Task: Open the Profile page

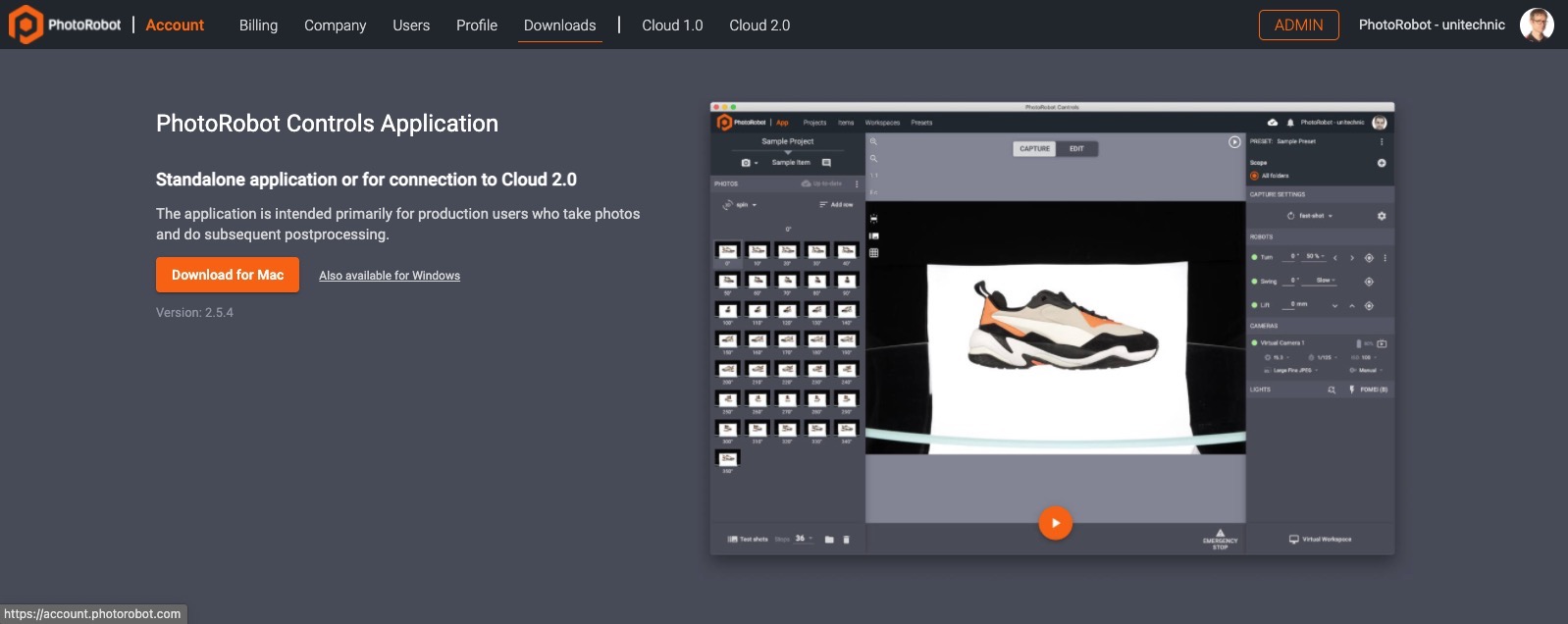Action: pyautogui.click(x=477, y=25)
